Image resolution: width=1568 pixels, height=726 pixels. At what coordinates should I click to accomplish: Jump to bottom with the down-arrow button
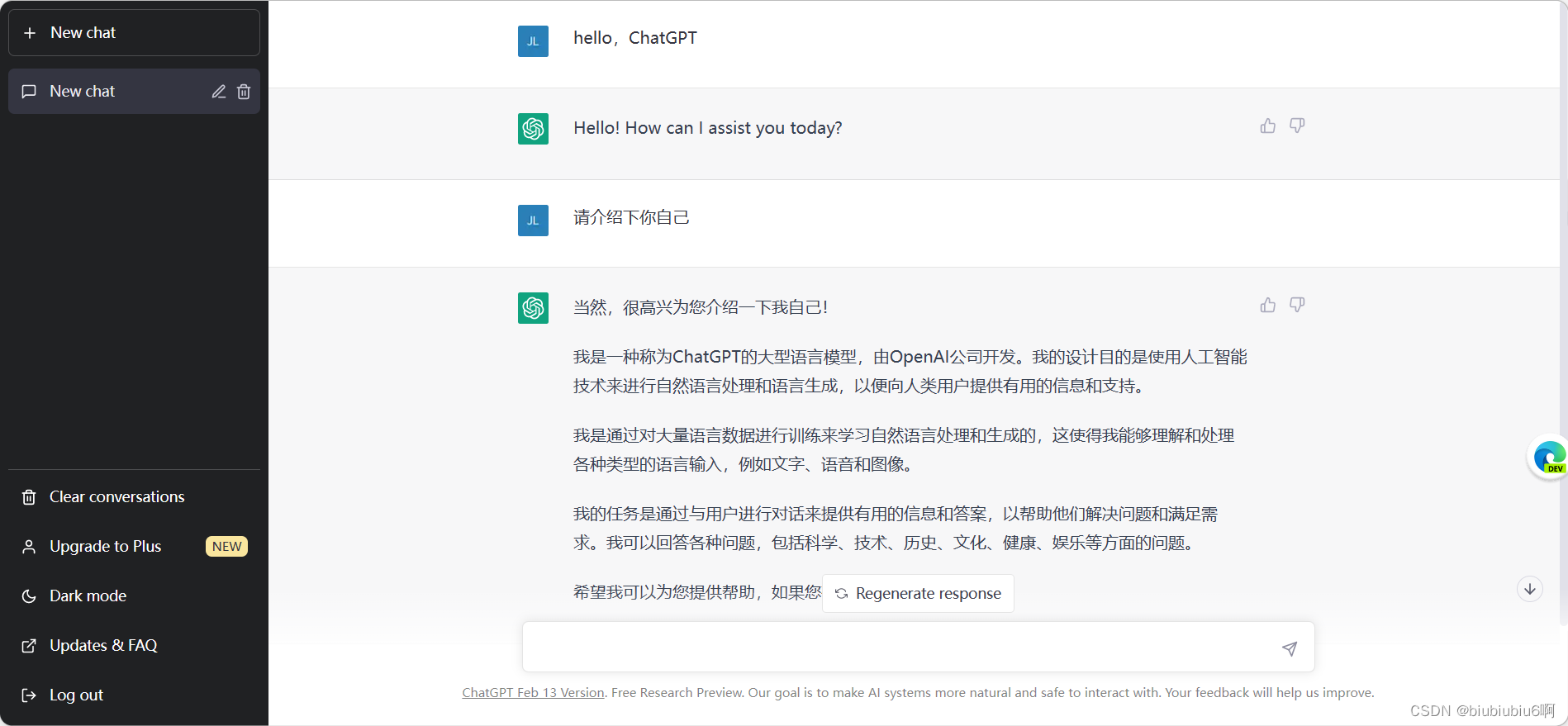click(1530, 589)
